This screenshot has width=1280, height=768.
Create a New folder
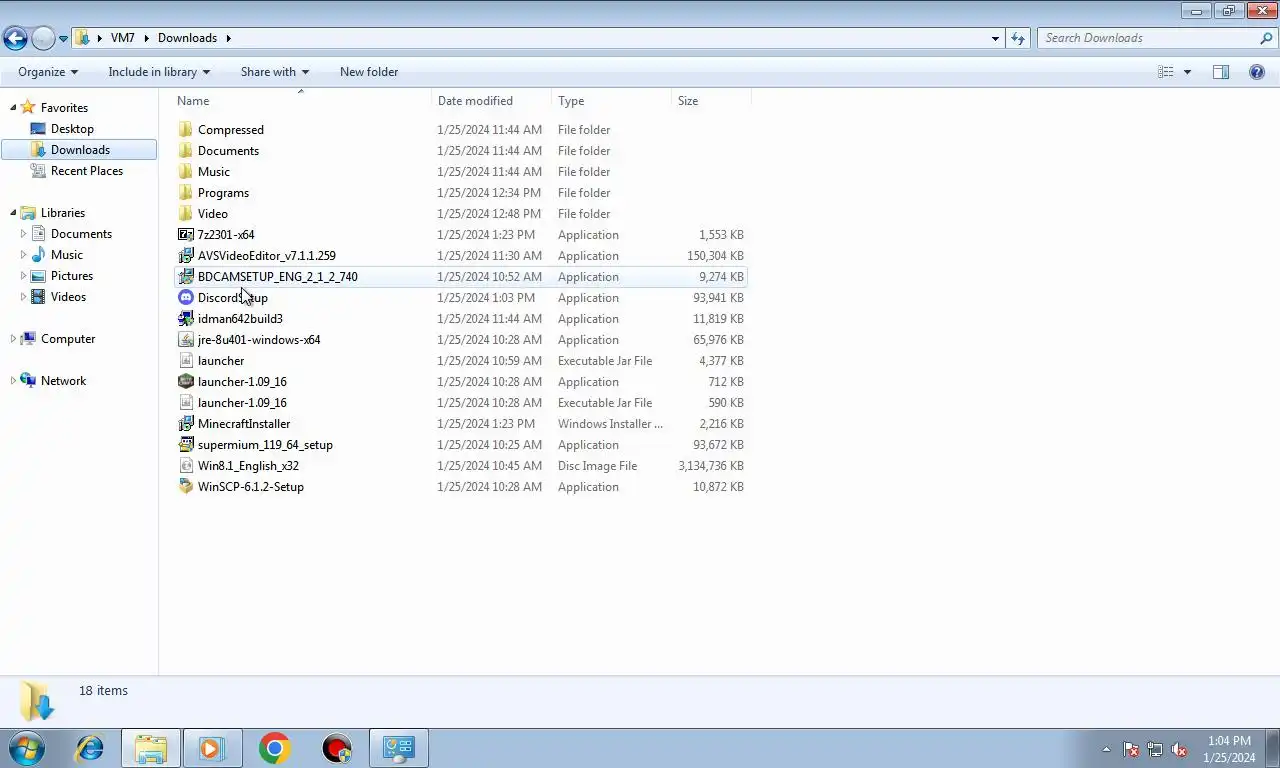(x=369, y=72)
